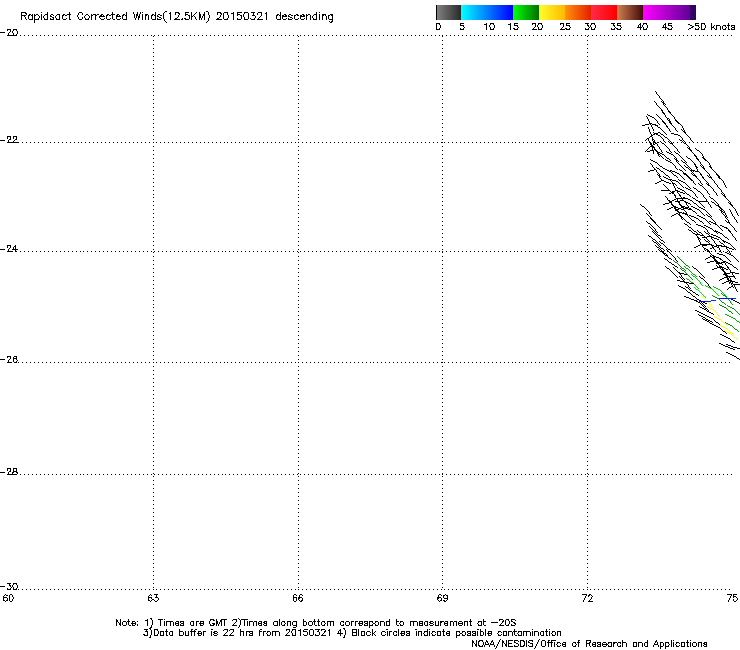This screenshot has width=740, height=650.
Task: Click the brown 35-40 knots color segment
Action: click(630, 12)
